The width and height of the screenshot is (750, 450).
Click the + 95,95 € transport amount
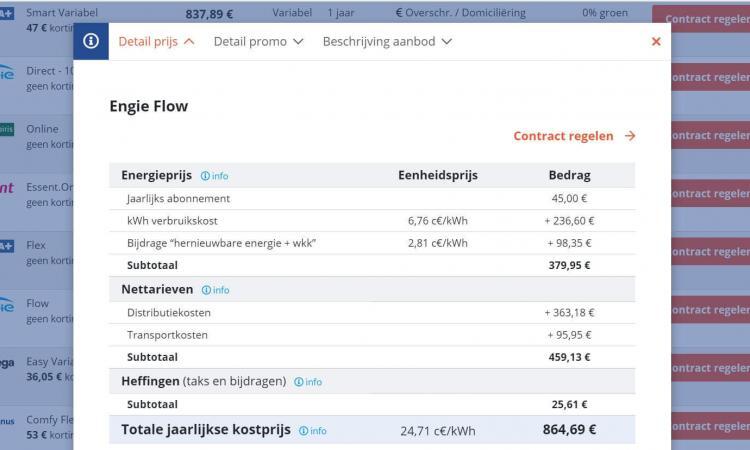(x=569, y=335)
